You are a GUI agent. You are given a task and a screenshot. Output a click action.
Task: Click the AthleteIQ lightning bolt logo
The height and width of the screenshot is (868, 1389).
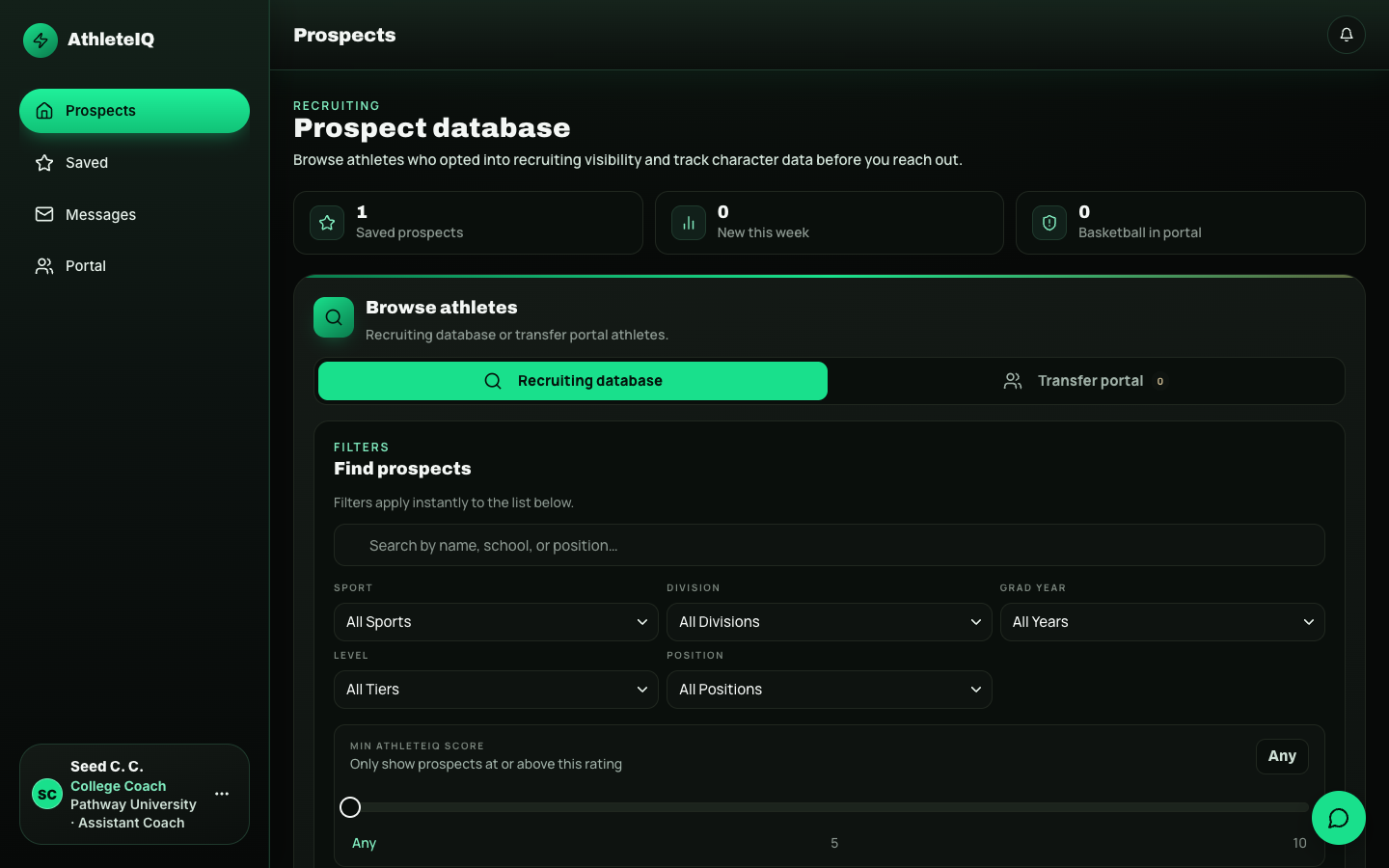click(41, 40)
